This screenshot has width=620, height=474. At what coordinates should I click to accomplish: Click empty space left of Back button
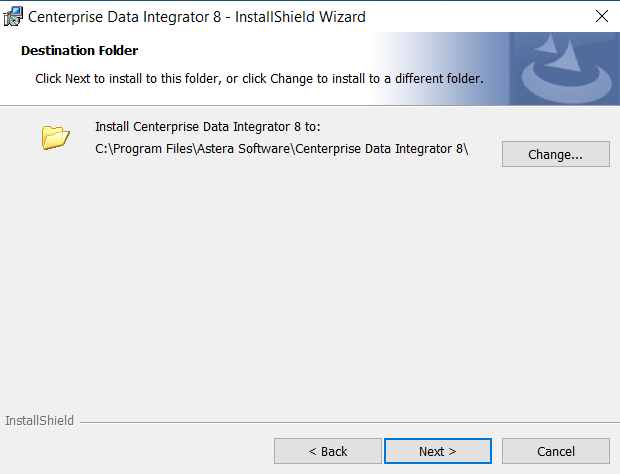(x=140, y=451)
